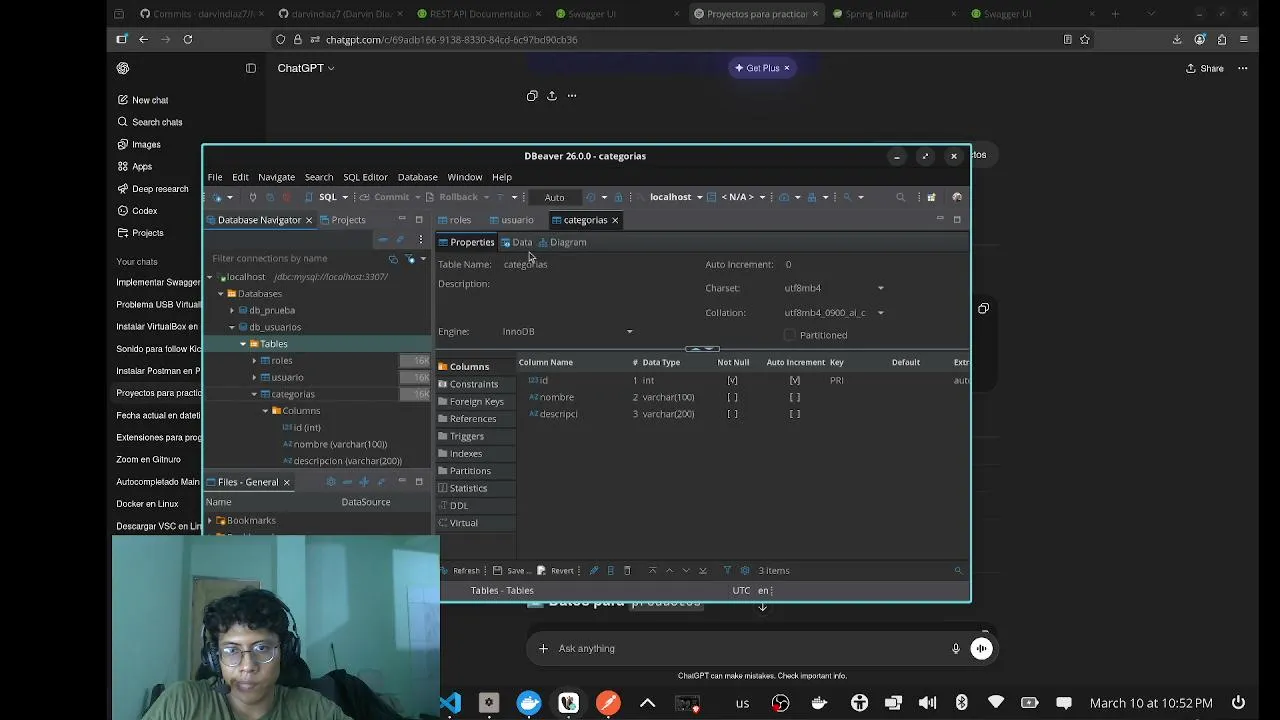Toggle Auto Increment checkbox for id column

[795, 380]
